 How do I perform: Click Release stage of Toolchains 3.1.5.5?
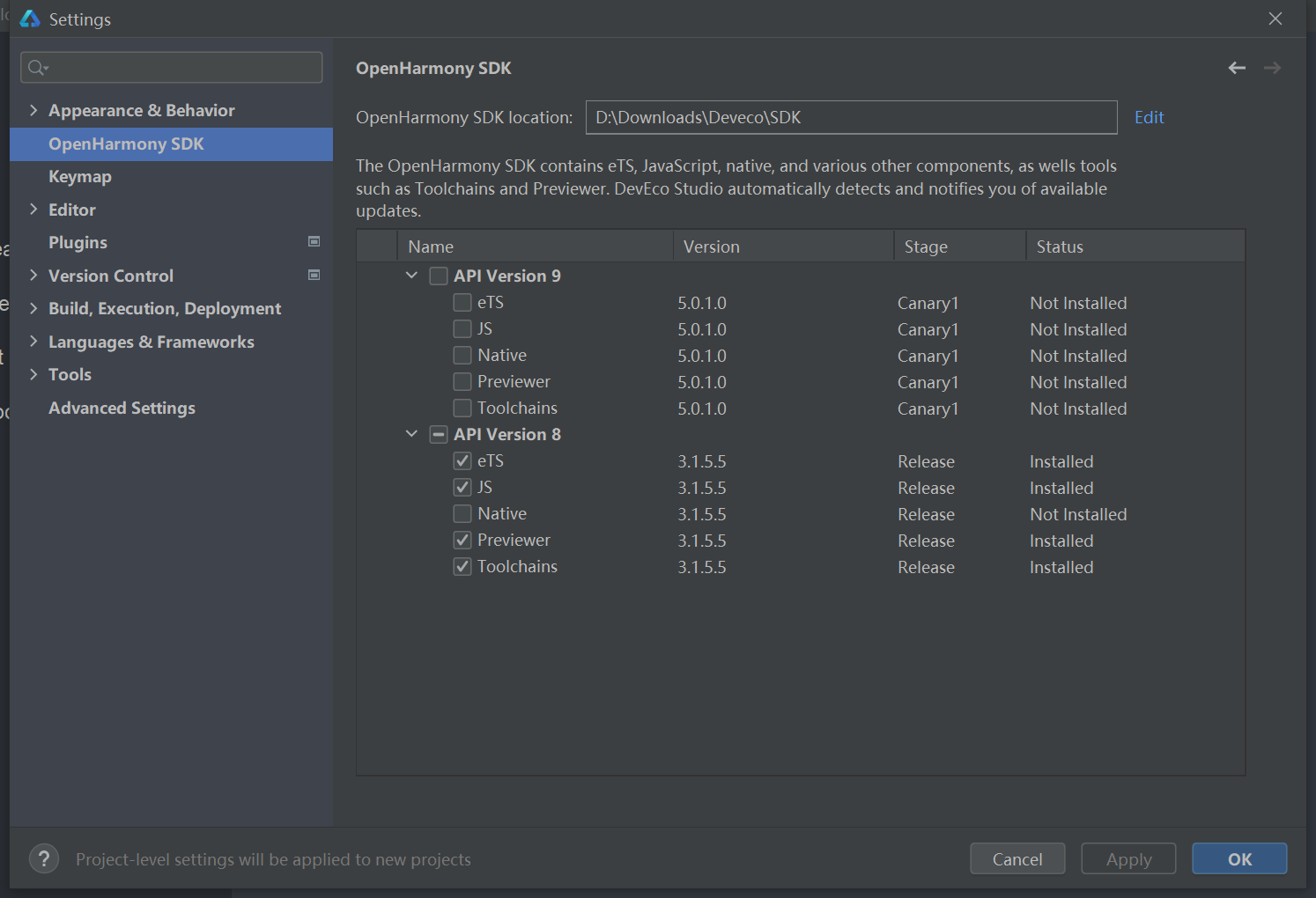coord(926,567)
